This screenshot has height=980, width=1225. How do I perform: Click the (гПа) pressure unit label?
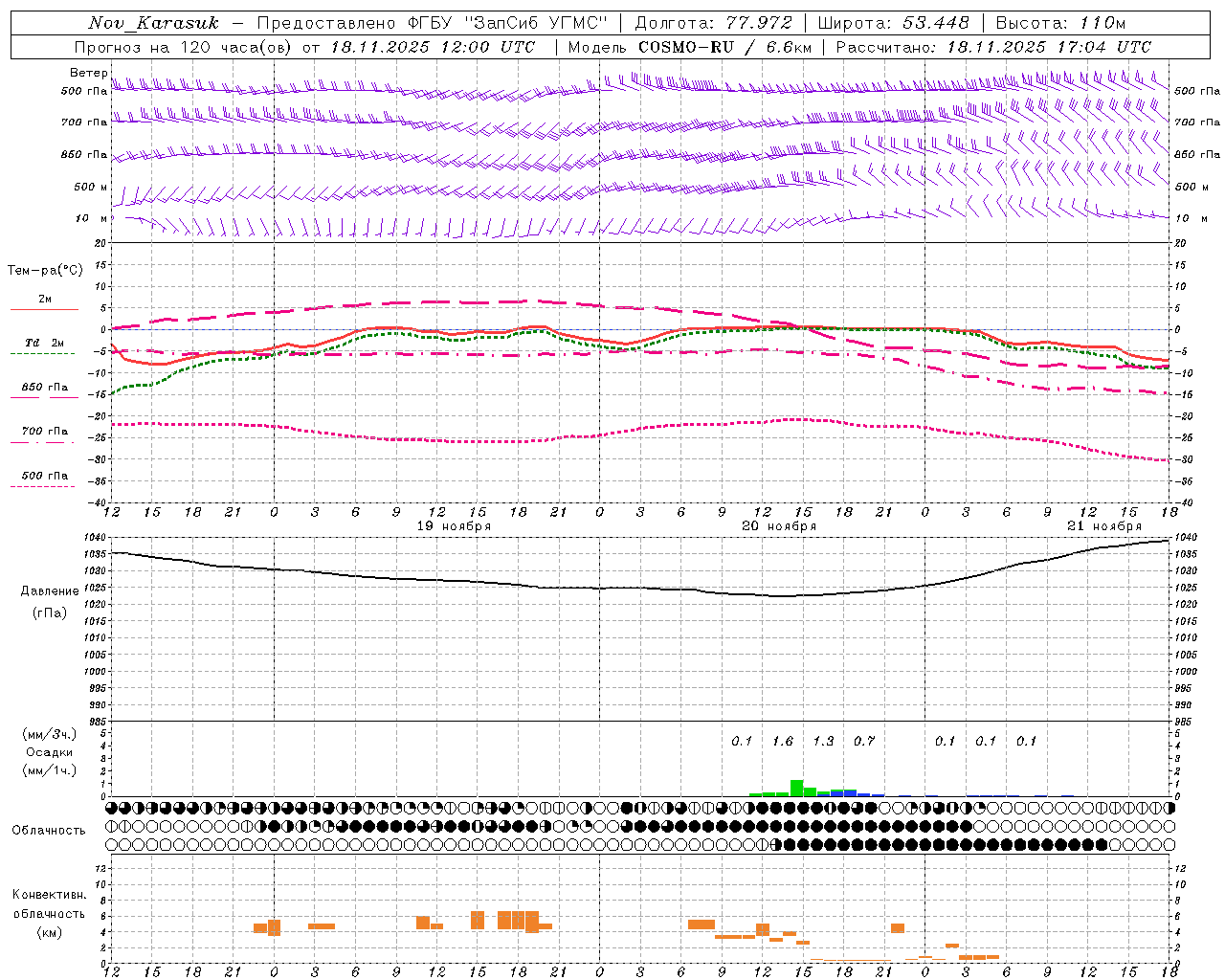pyautogui.click(x=50, y=613)
